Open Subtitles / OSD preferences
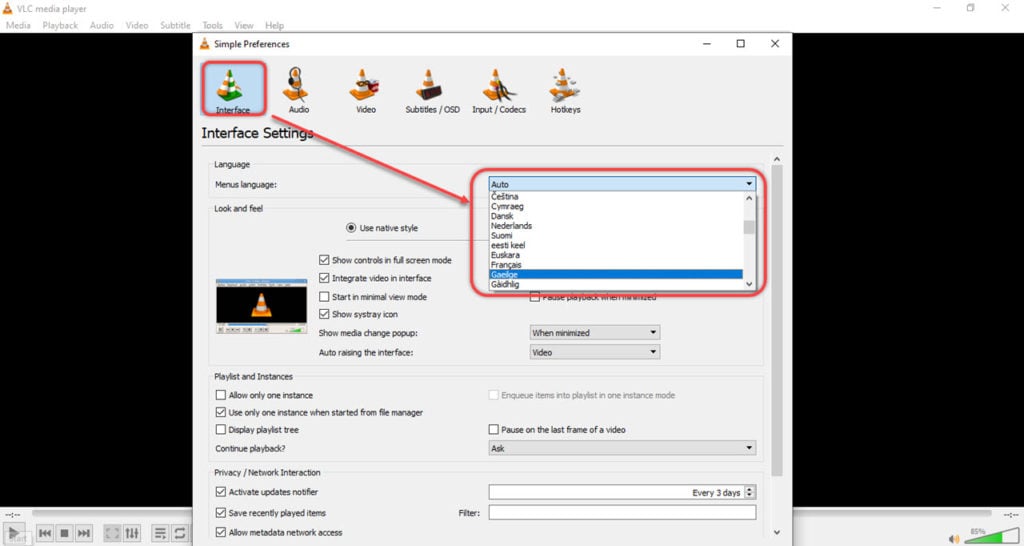Image resolution: width=1024 pixels, height=546 pixels. (x=432, y=90)
